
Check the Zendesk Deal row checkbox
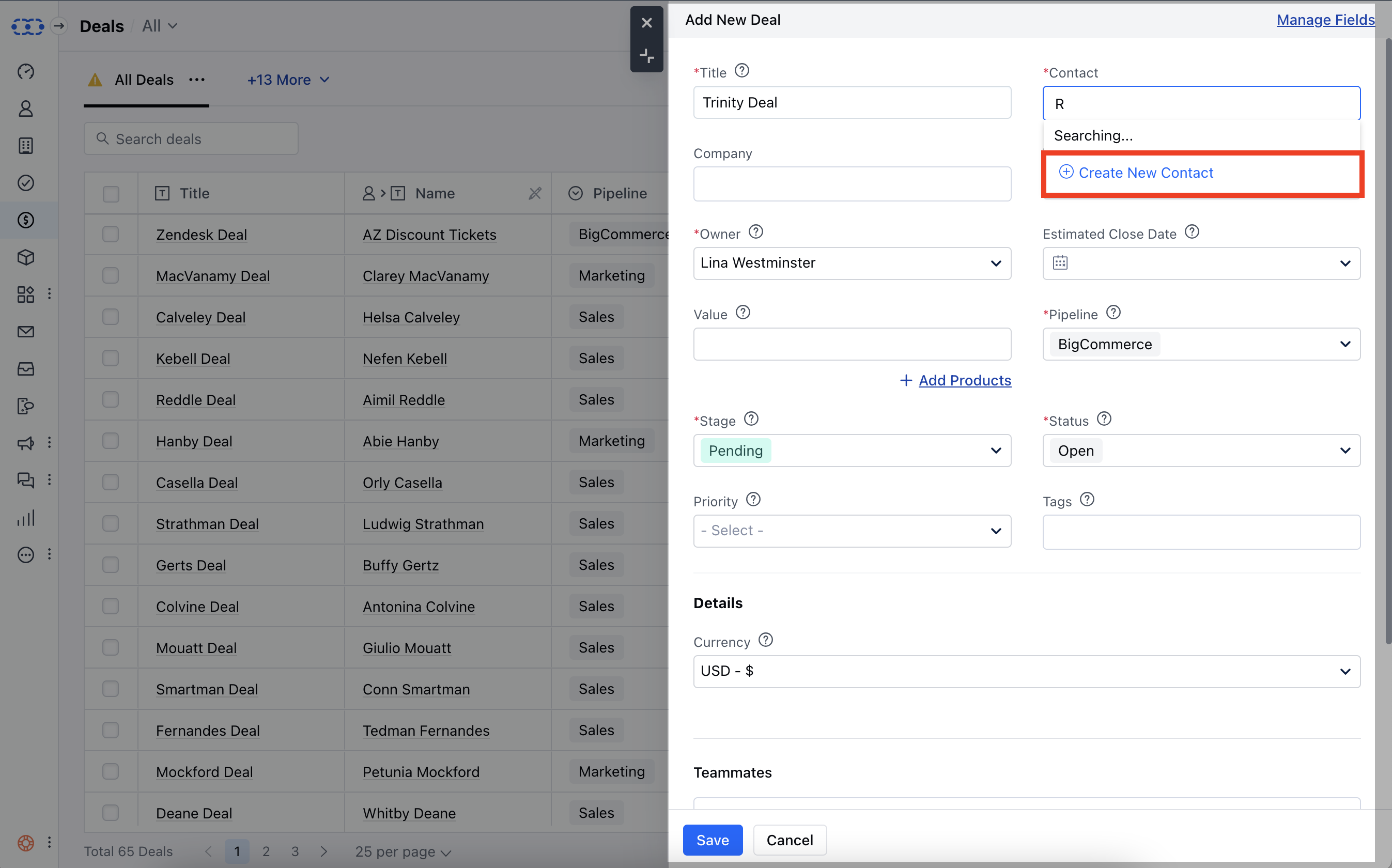[111, 234]
